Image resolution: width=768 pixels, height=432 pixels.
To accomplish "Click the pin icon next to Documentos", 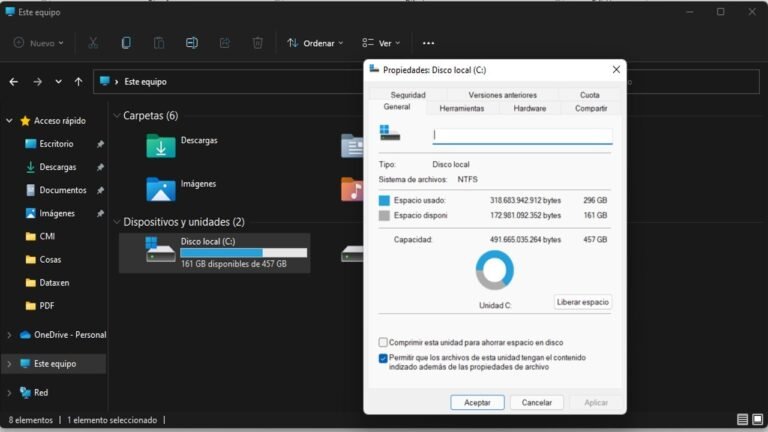I will pyautogui.click(x=100, y=190).
